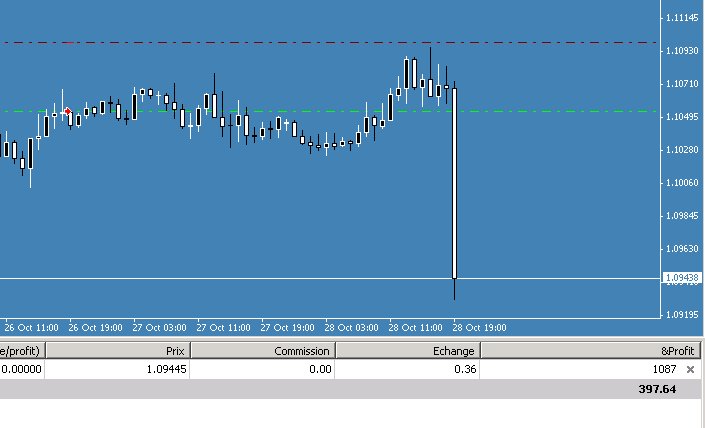Screen dimensions: 705x428
Task: Select the swap cell 0.36
Action: coord(465,369)
